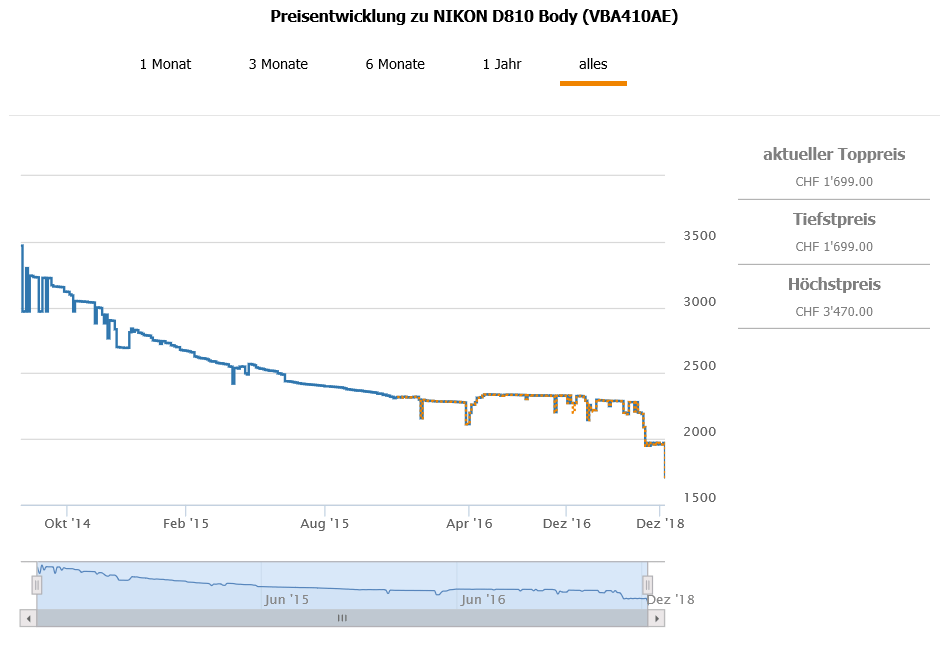Grab the right navigator range handle
Image resolution: width=945 pixels, height=646 pixels.
(647, 585)
